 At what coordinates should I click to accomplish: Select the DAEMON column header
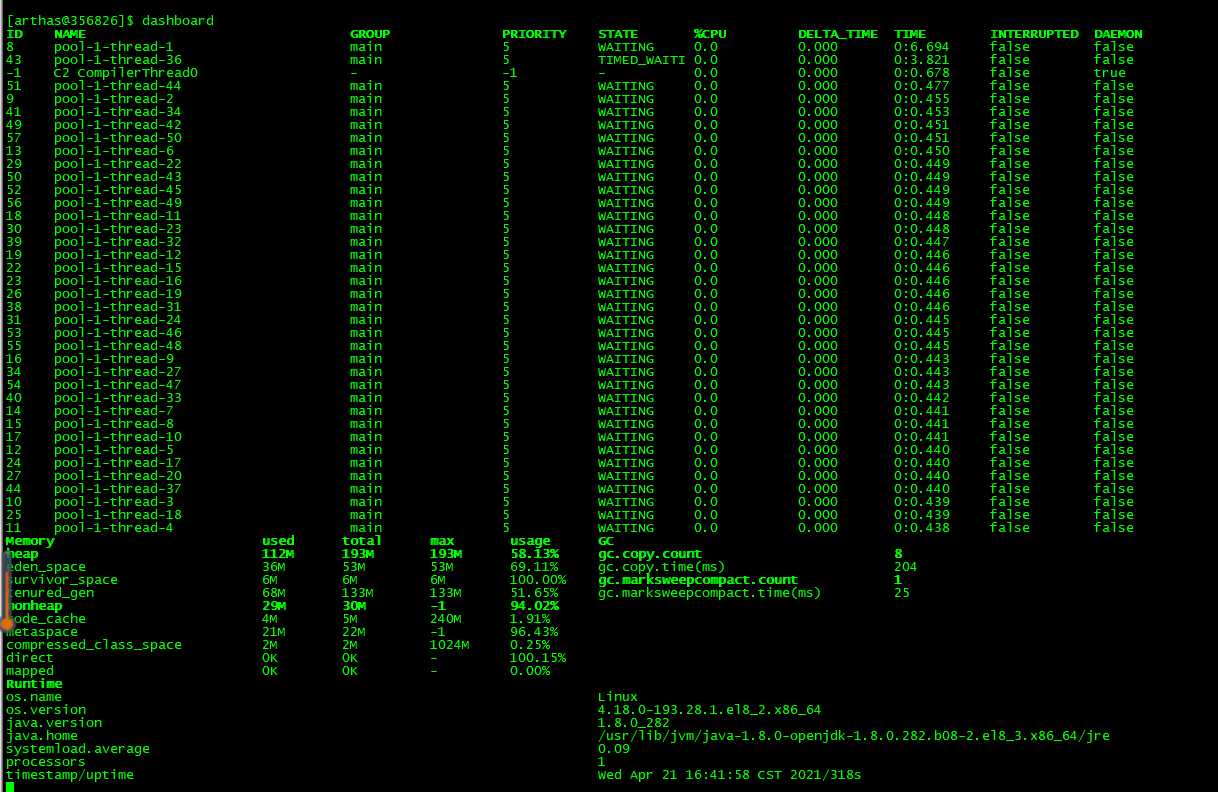pyautogui.click(x=1118, y=34)
